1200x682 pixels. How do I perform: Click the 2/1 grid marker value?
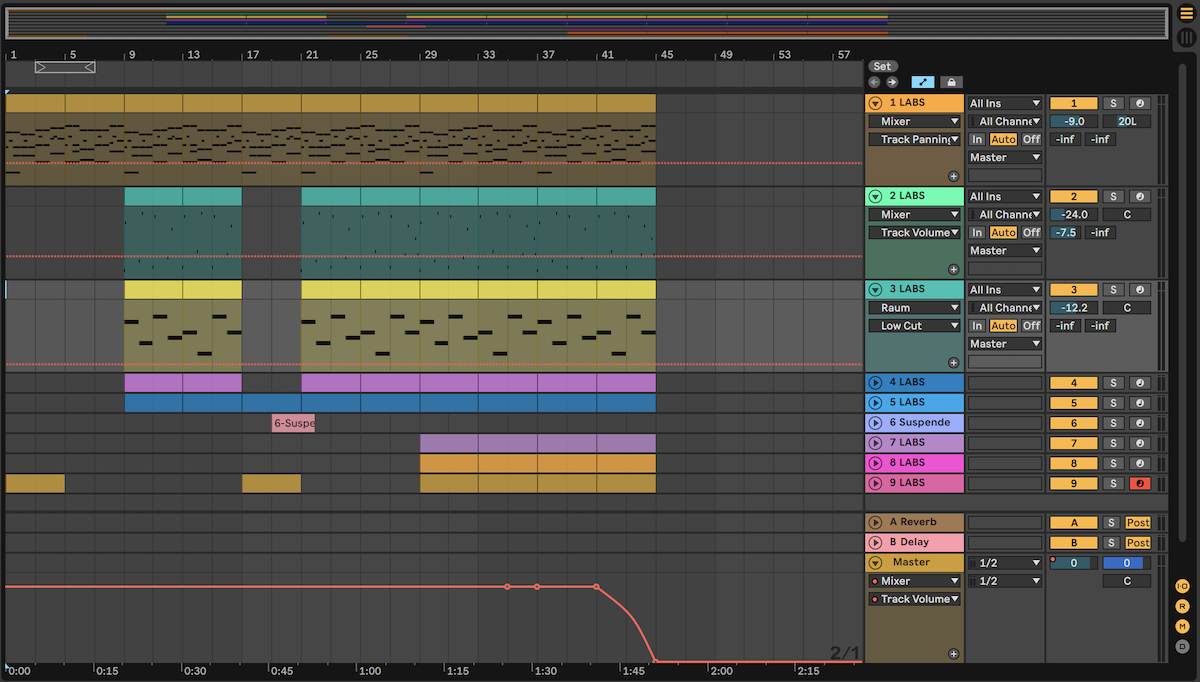point(844,653)
